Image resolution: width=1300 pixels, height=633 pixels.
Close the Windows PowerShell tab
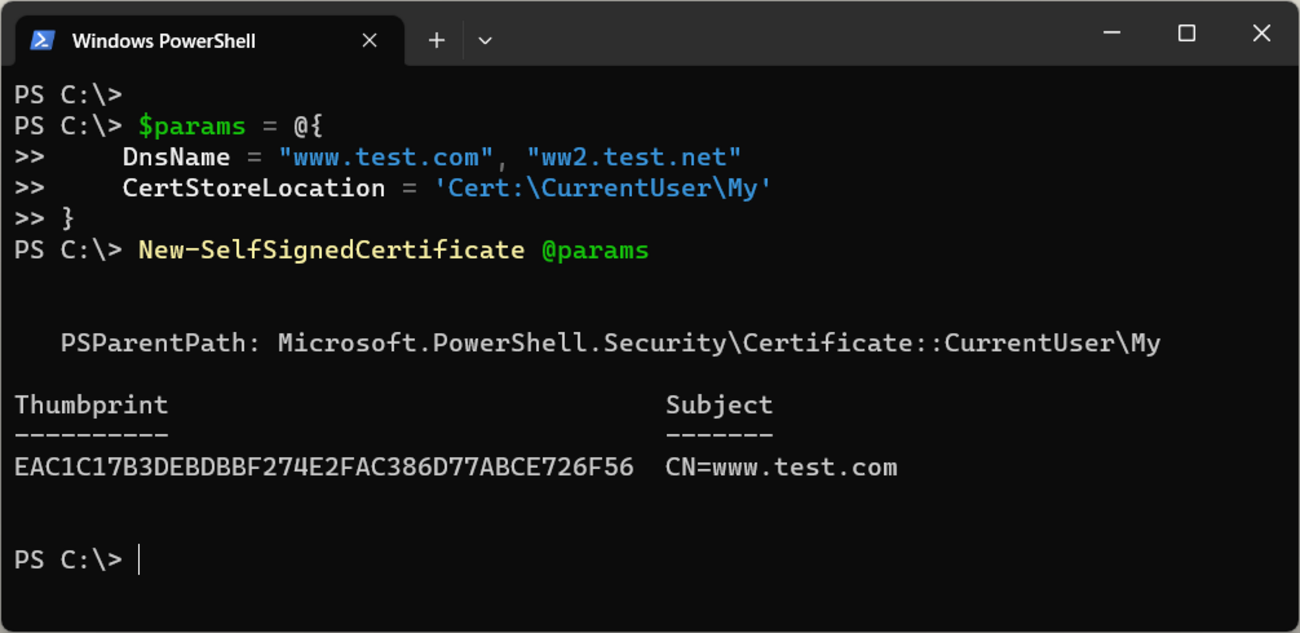click(369, 40)
